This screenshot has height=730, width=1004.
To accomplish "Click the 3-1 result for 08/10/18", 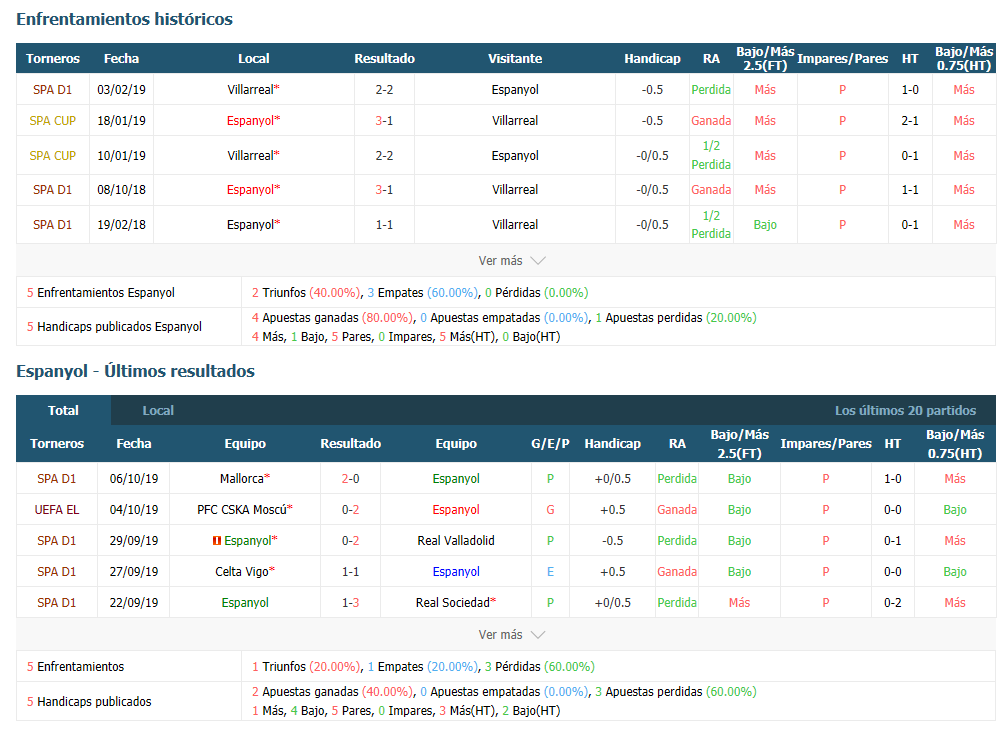I will click(384, 190).
